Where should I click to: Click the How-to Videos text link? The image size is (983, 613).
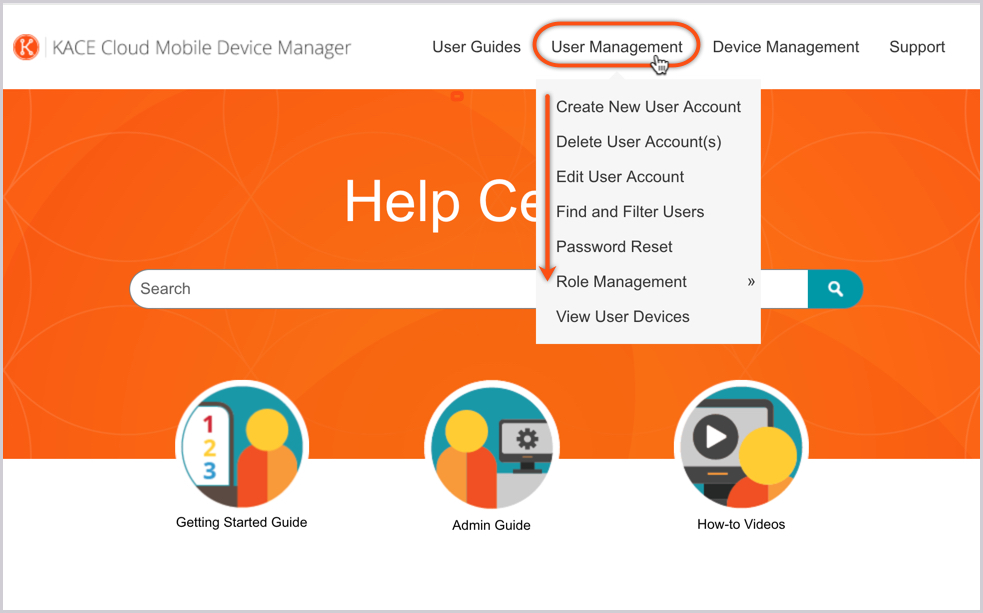[741, 524]
